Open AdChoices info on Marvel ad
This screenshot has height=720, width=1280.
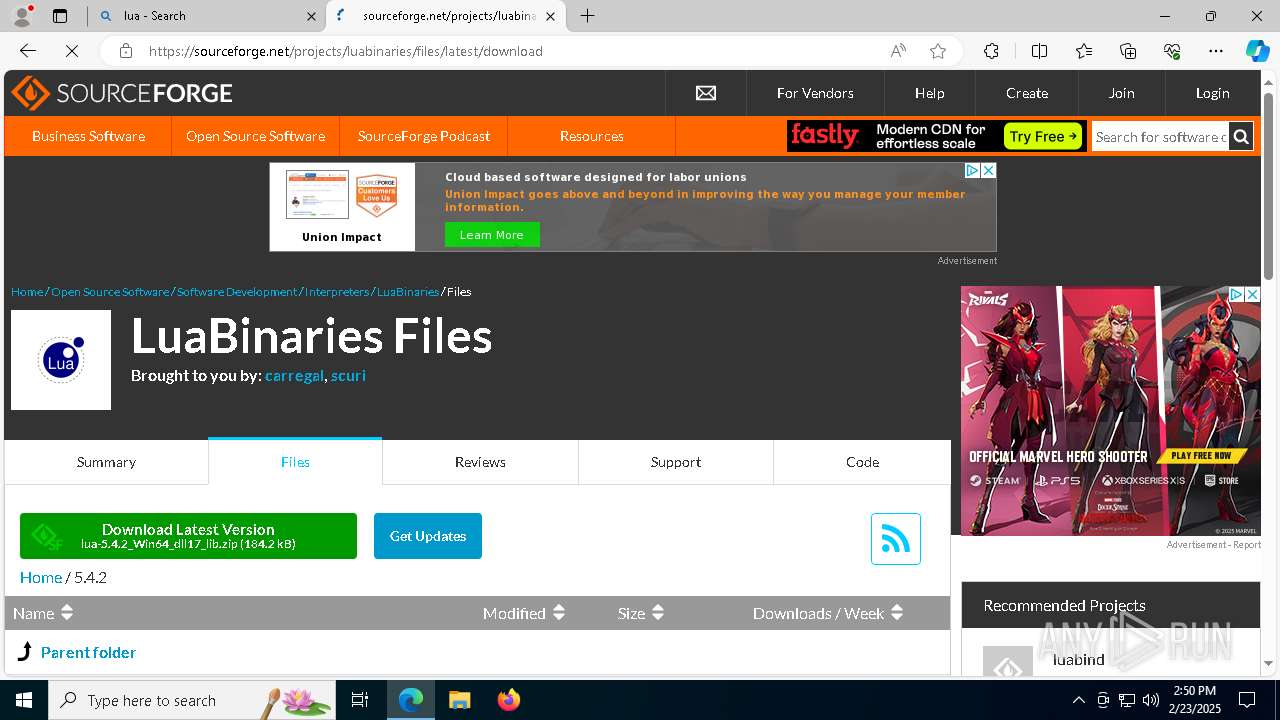point(1236,294)
